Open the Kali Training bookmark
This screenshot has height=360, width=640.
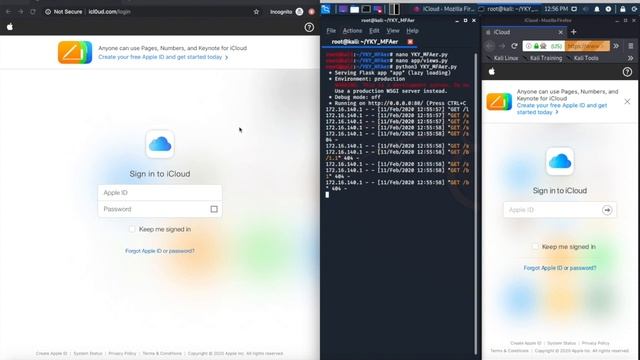point(543,58)
